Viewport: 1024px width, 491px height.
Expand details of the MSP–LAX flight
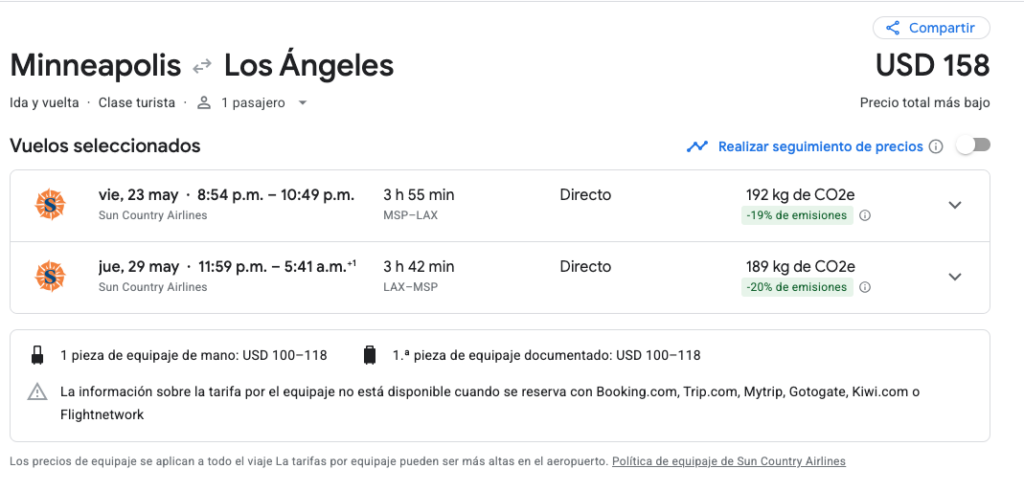(x=955, y=205)
